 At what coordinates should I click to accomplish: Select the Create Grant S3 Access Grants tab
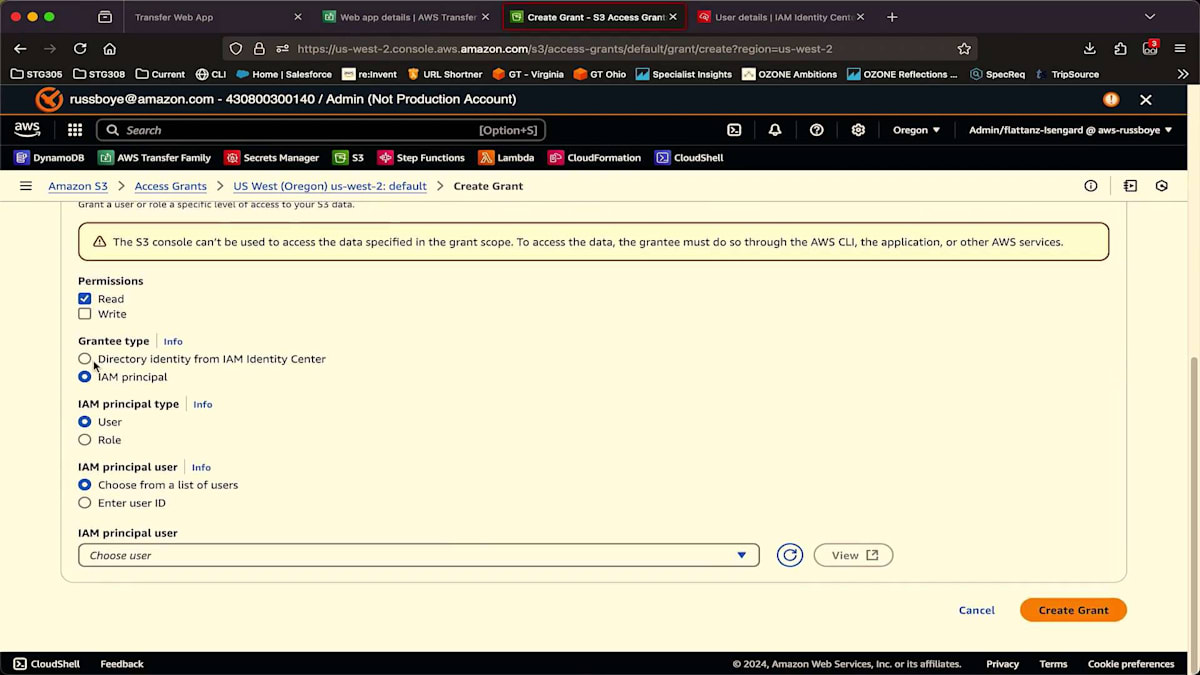(594, 17)
